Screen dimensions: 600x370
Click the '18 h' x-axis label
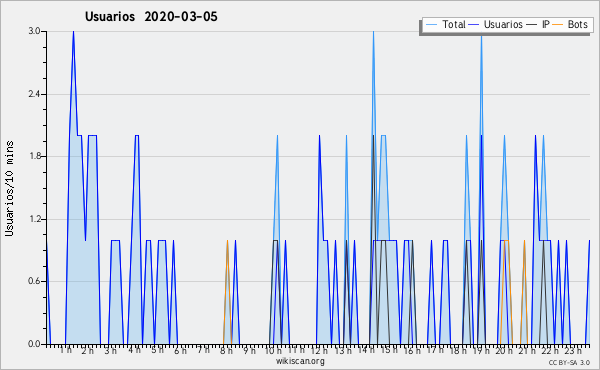pos(458,351)
